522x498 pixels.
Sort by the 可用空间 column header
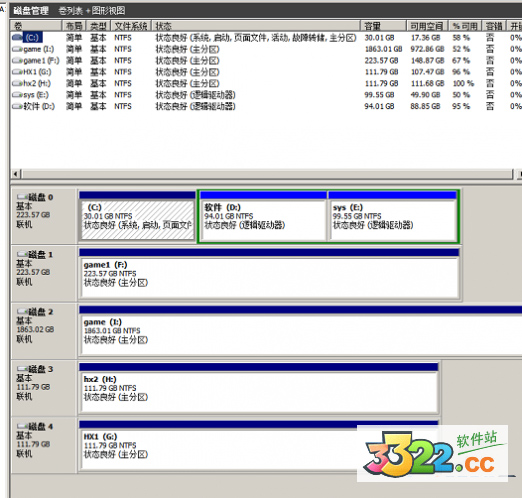[x=427, y=26]
